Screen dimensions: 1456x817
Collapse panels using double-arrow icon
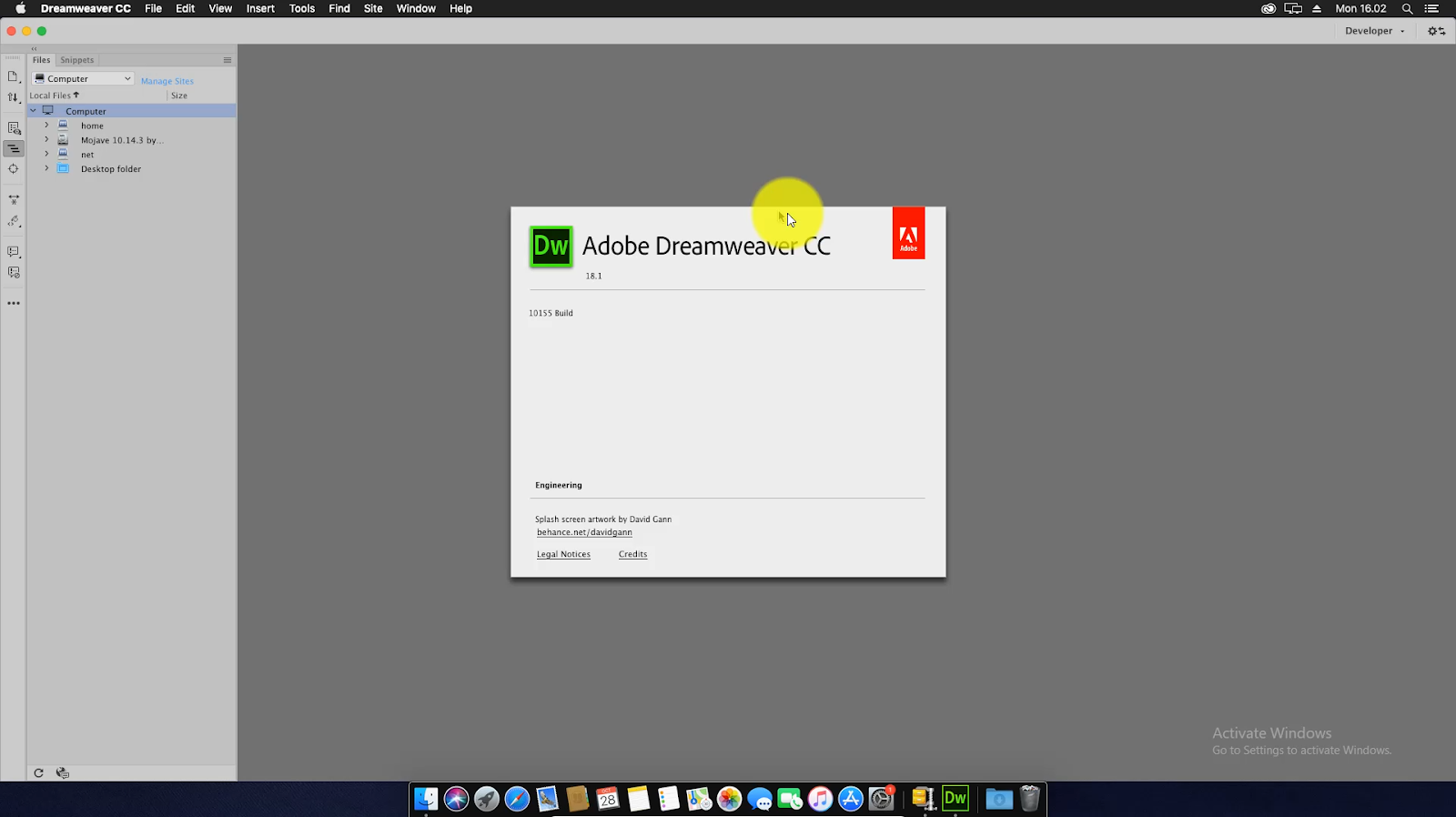pos(34,48)
